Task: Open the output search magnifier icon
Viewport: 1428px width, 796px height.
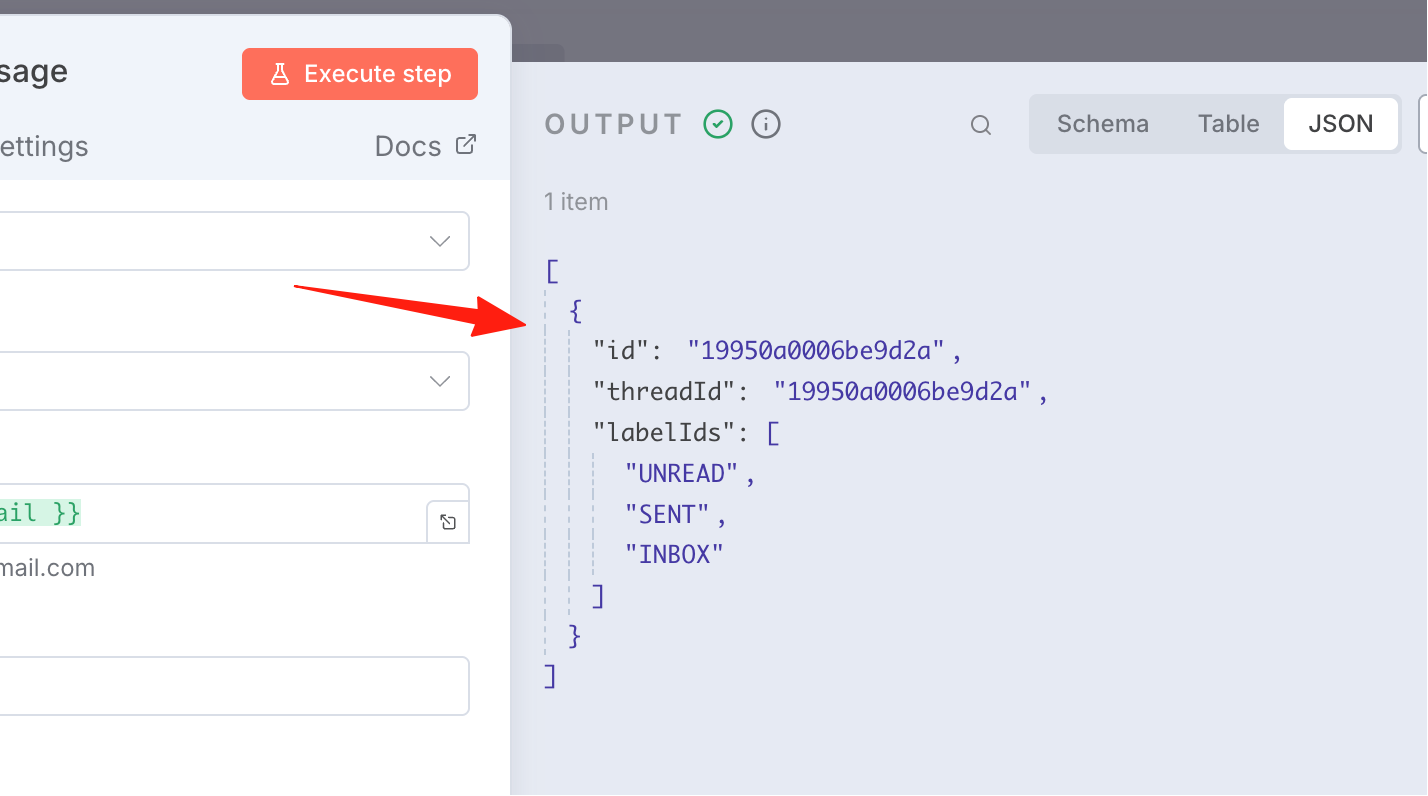Action: pyautogui.click(x=981, y=125)
